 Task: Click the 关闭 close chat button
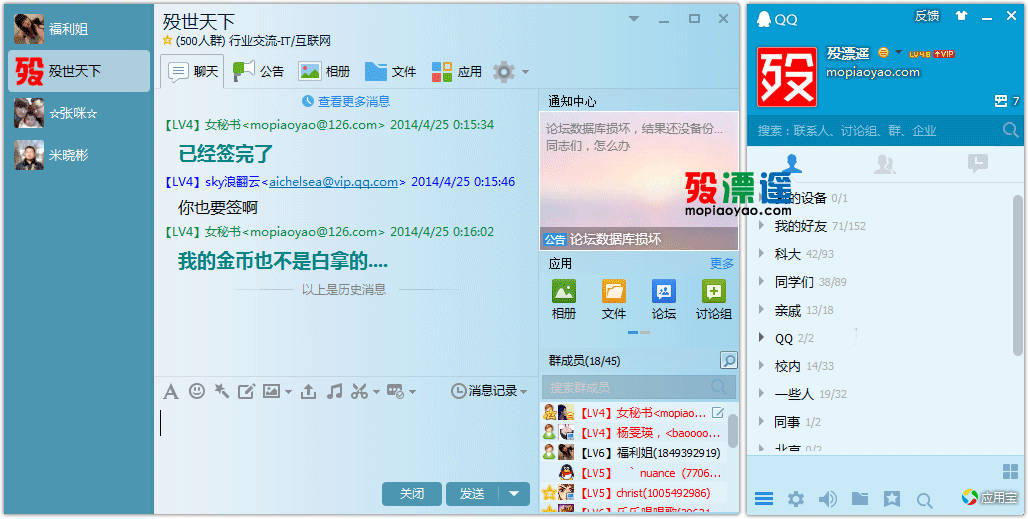tap(412, 494)
